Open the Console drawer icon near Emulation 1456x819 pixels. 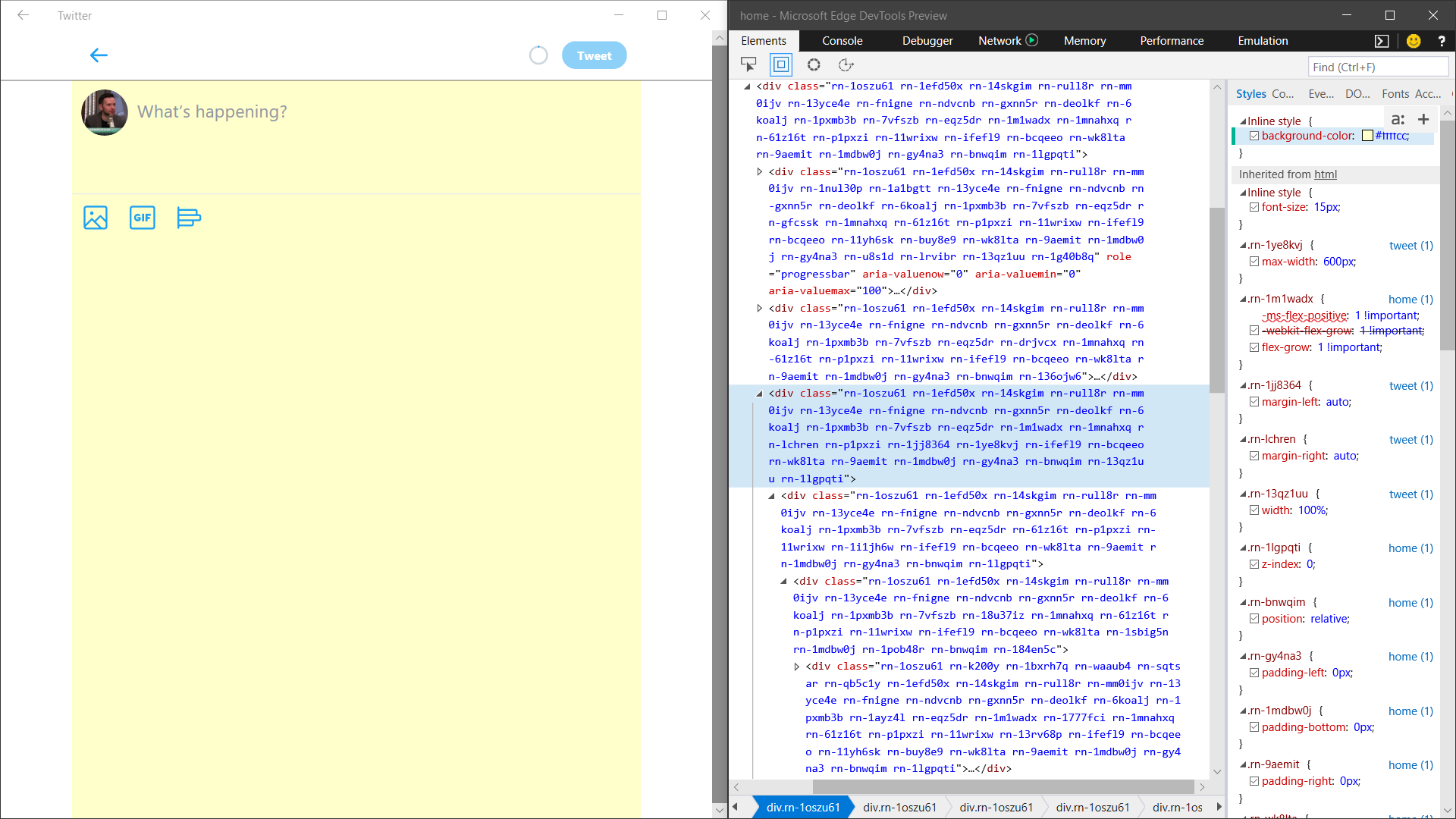click(1383, 41)
